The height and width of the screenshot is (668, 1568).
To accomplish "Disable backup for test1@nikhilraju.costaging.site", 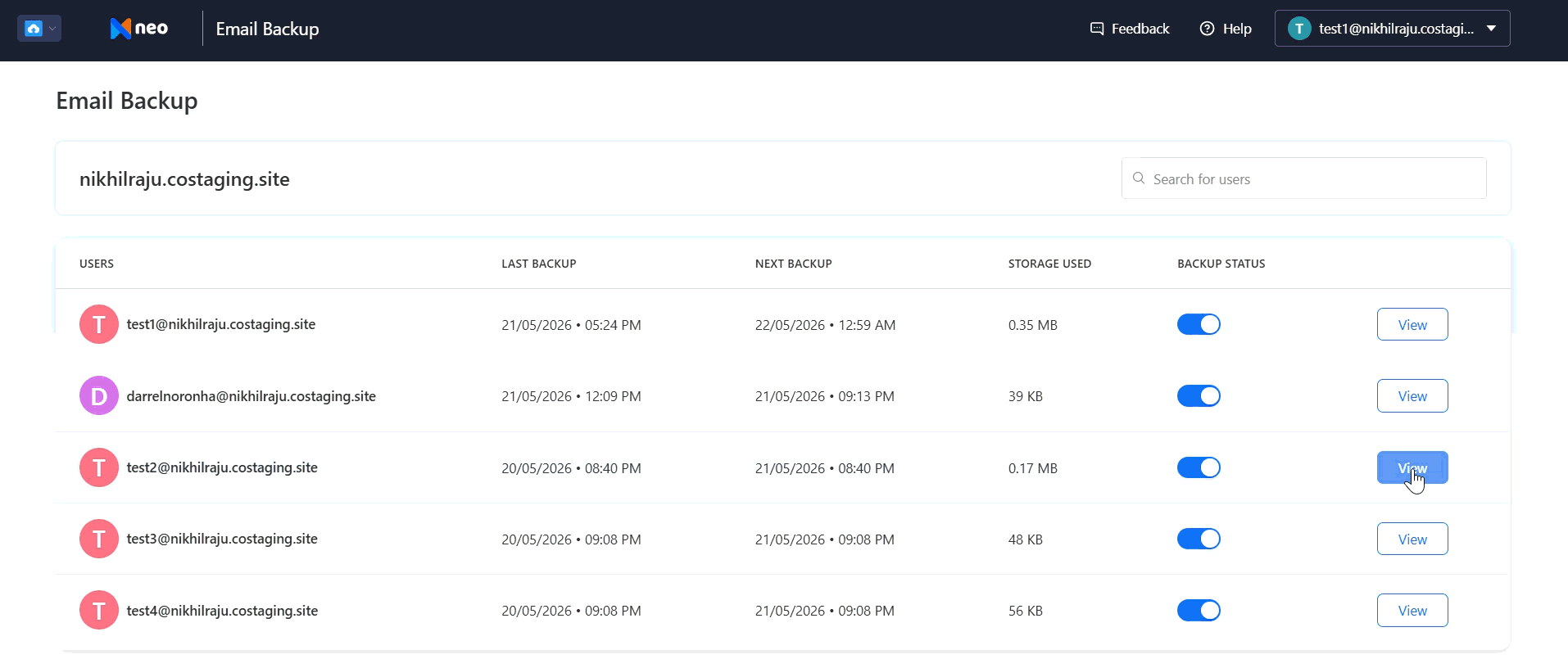I will click(x=1199, y=324).
